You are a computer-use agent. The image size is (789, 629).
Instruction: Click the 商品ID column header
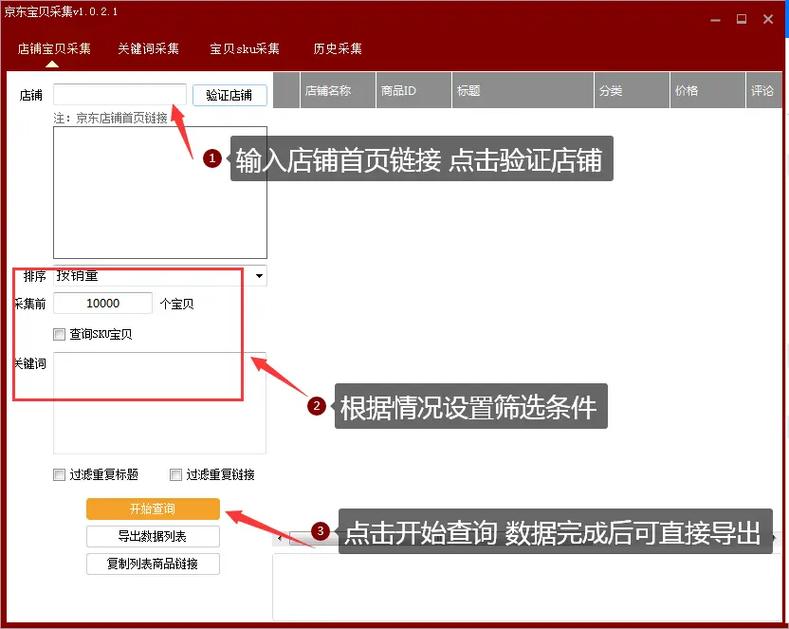click(x=414, y=90)
